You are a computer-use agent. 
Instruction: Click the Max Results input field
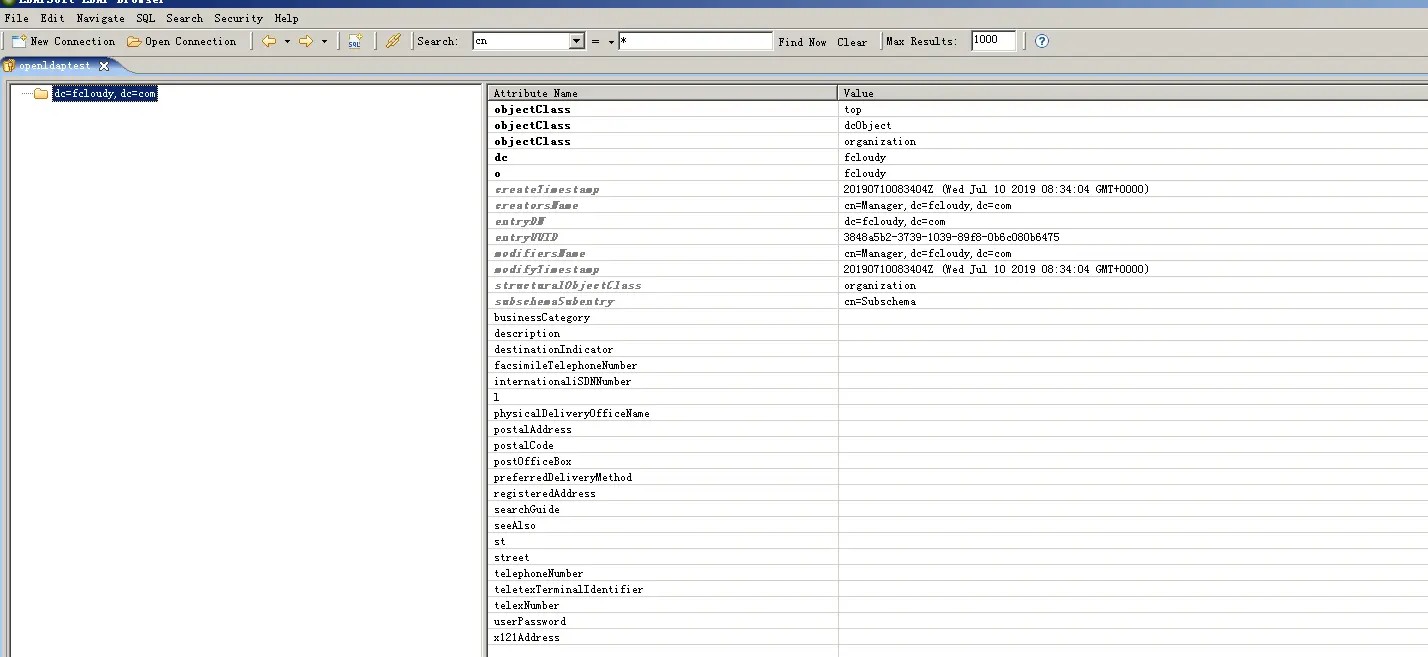[992, 41]
